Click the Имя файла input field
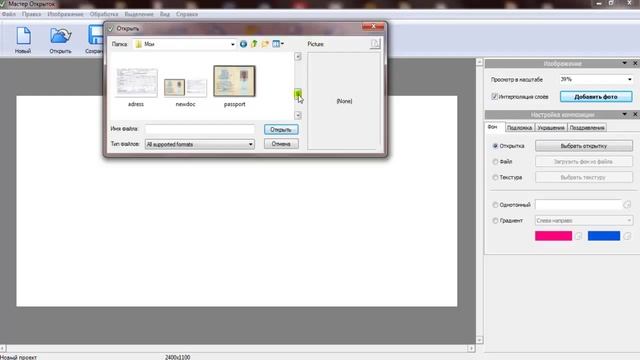Viewport: 640px width, 360px height. [200, 129]
